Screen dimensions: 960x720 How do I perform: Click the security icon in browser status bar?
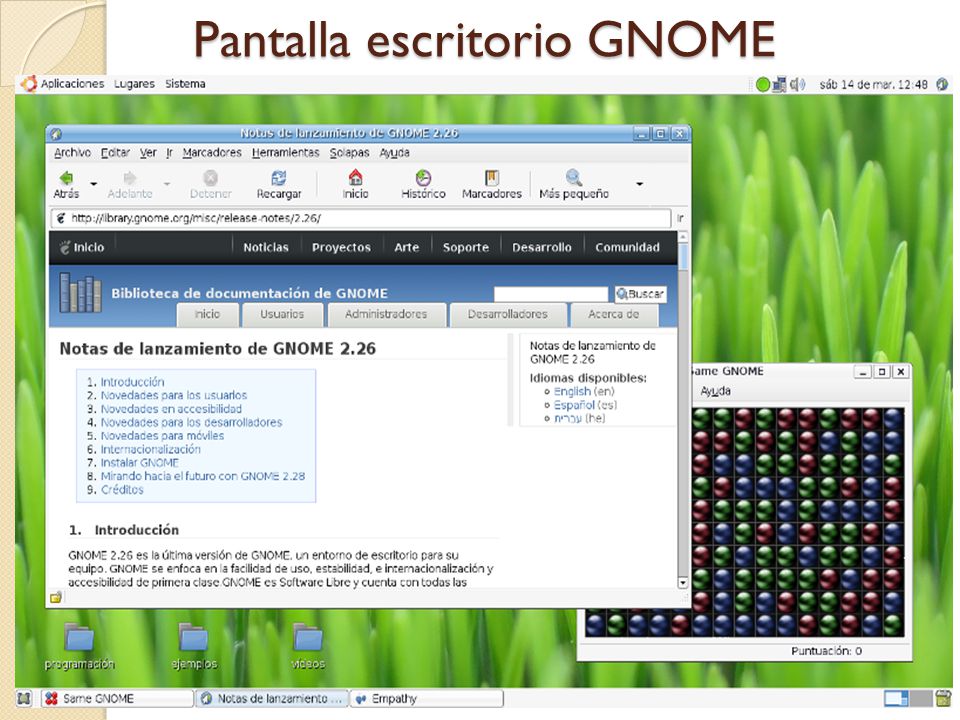click(x=56, y=598)
